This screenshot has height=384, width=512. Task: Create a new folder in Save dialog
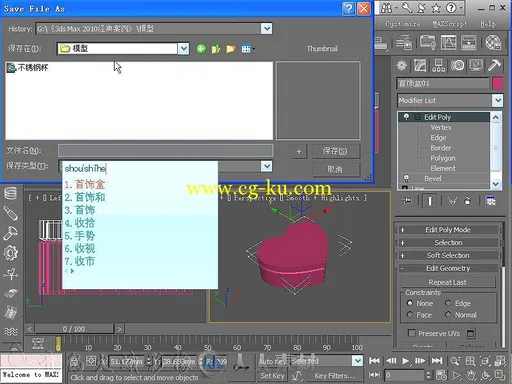click(x=230, y=49)
